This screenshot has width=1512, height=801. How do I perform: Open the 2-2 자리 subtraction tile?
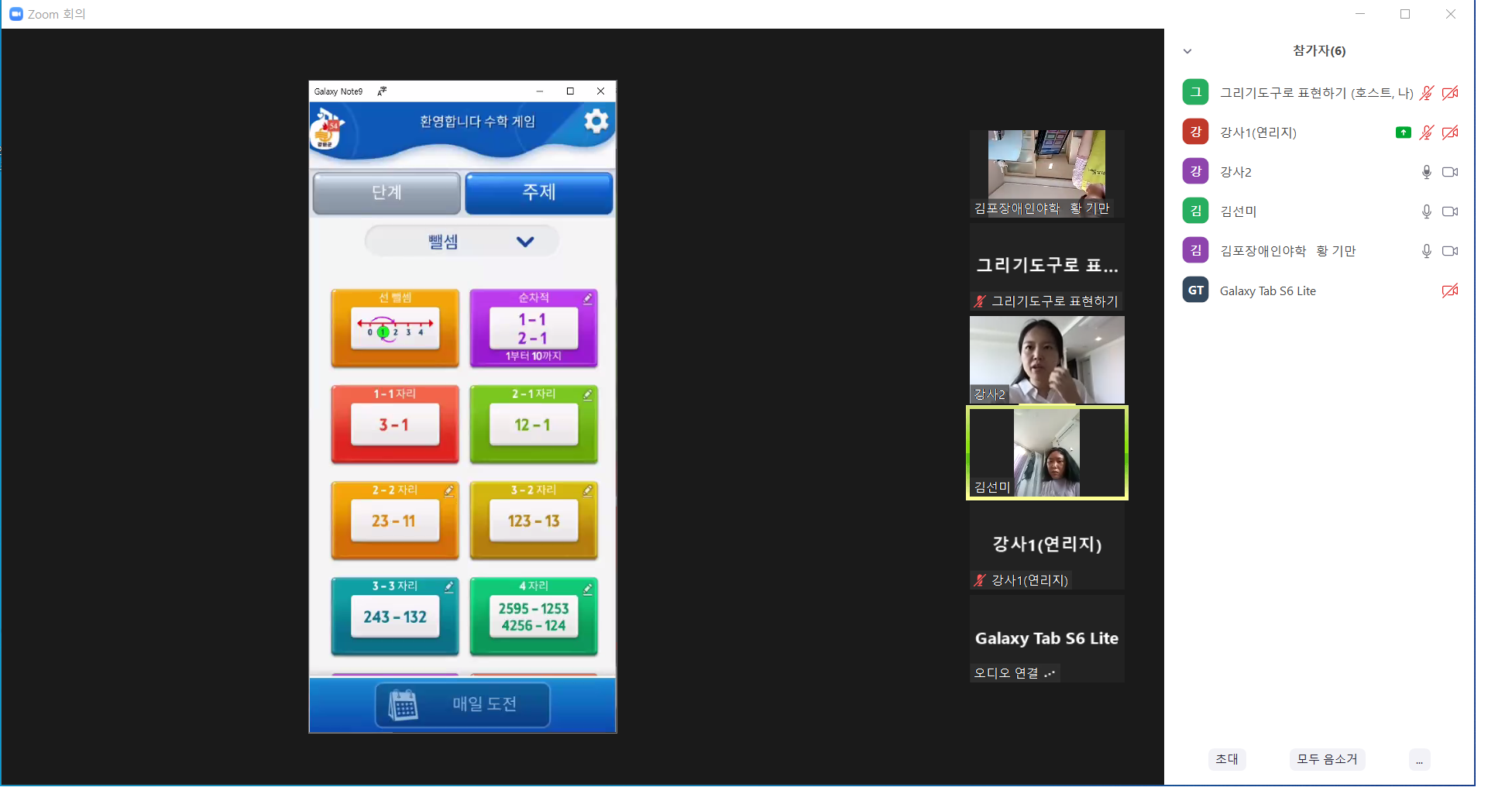[x=395, y=520]
